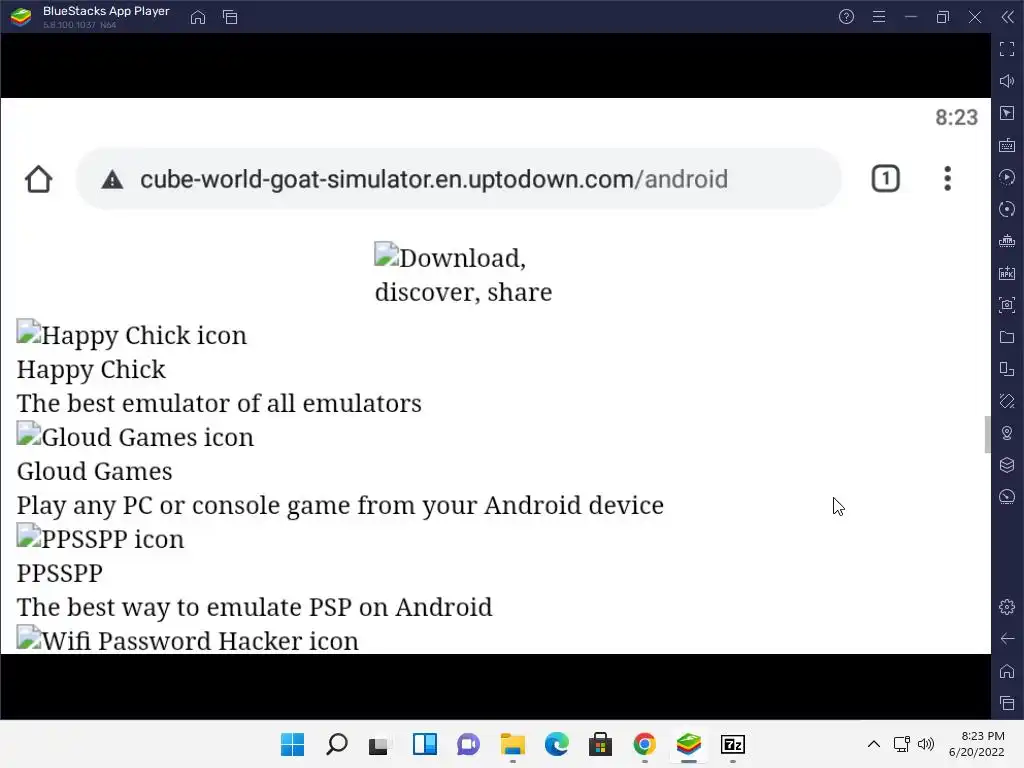Screen dimensions: 1024x768
Task: Click Android home button in sidebar
Action: 1007,671
